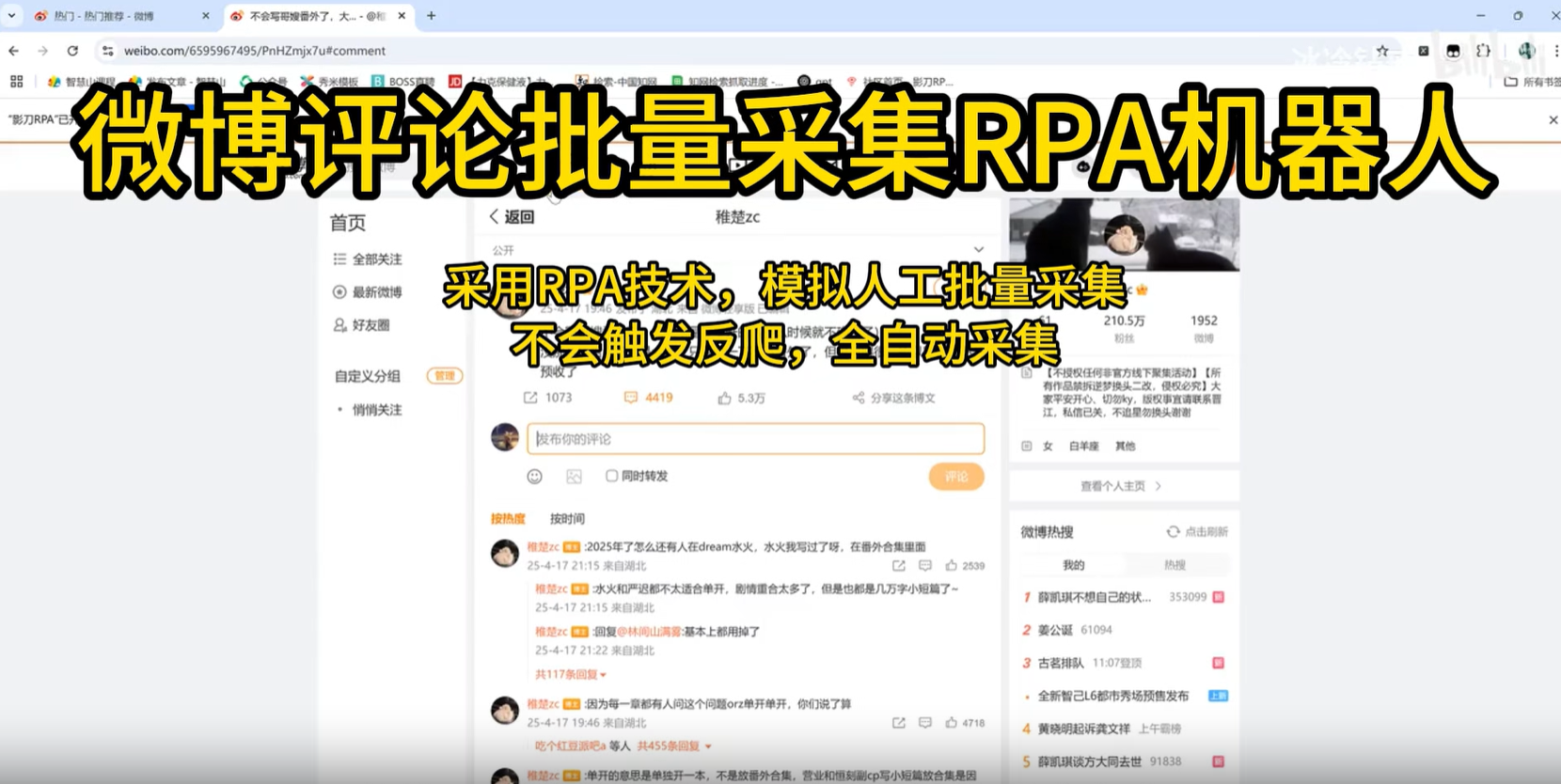Image resolution: width=1561 pixels, height=784 pixels.
Task: Click the browser address bar URL
Action: tap(254, 51)
